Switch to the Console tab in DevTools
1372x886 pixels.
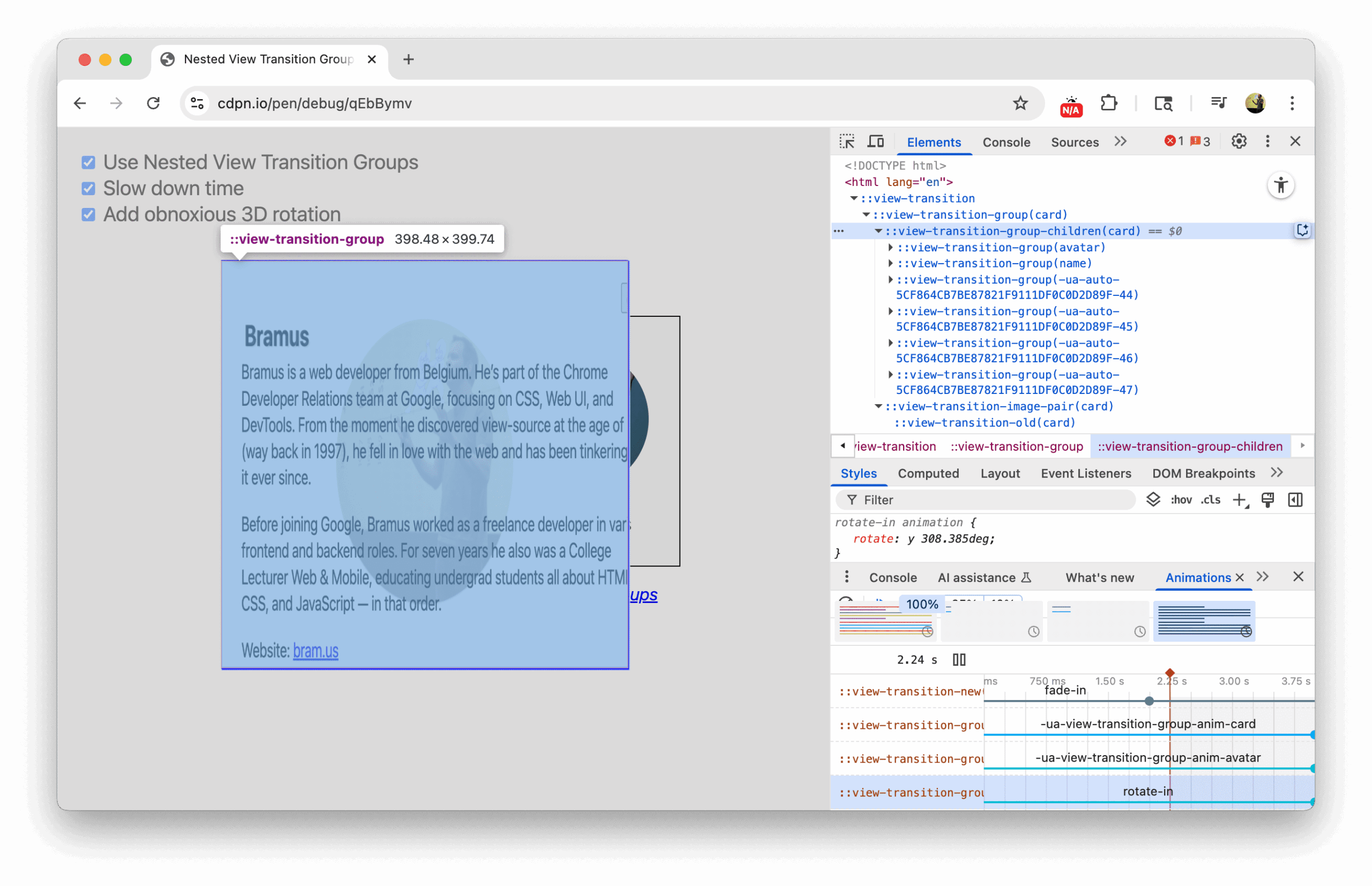pos(1006,142)
